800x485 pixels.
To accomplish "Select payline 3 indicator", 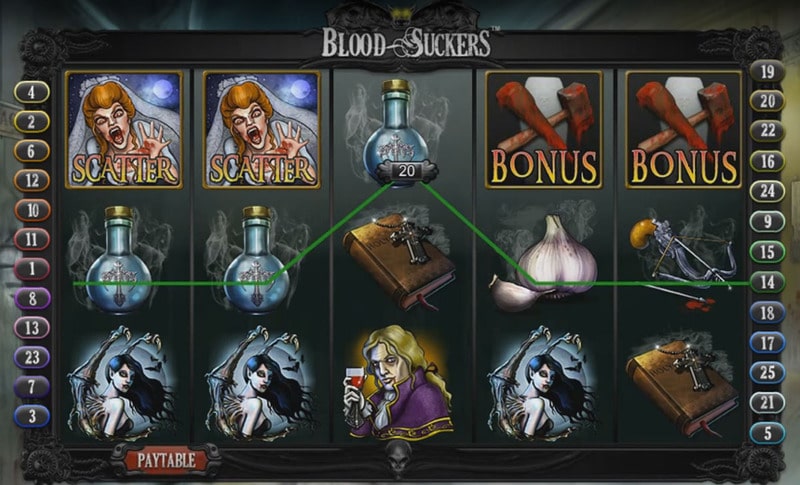I will point(32,416).
